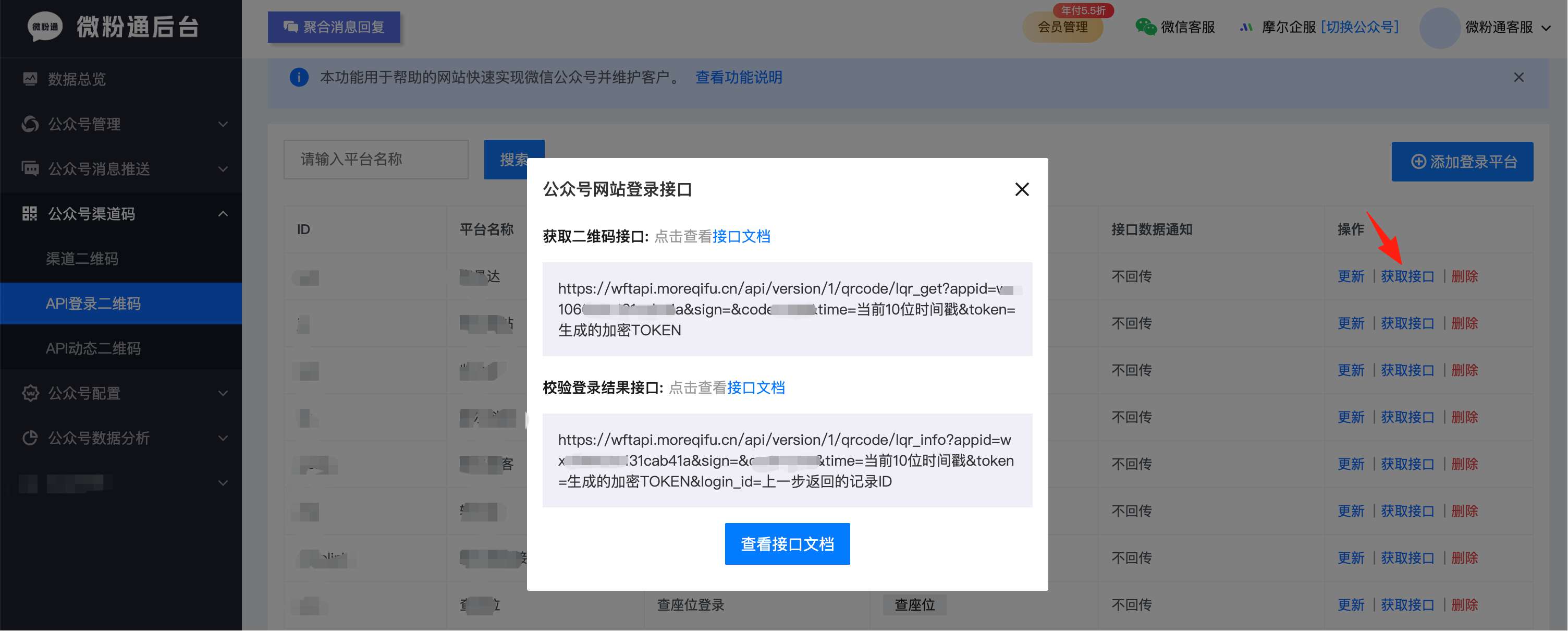Click the 查看接口文档 blue button
1568x631 pixels.
click(787, 543)
